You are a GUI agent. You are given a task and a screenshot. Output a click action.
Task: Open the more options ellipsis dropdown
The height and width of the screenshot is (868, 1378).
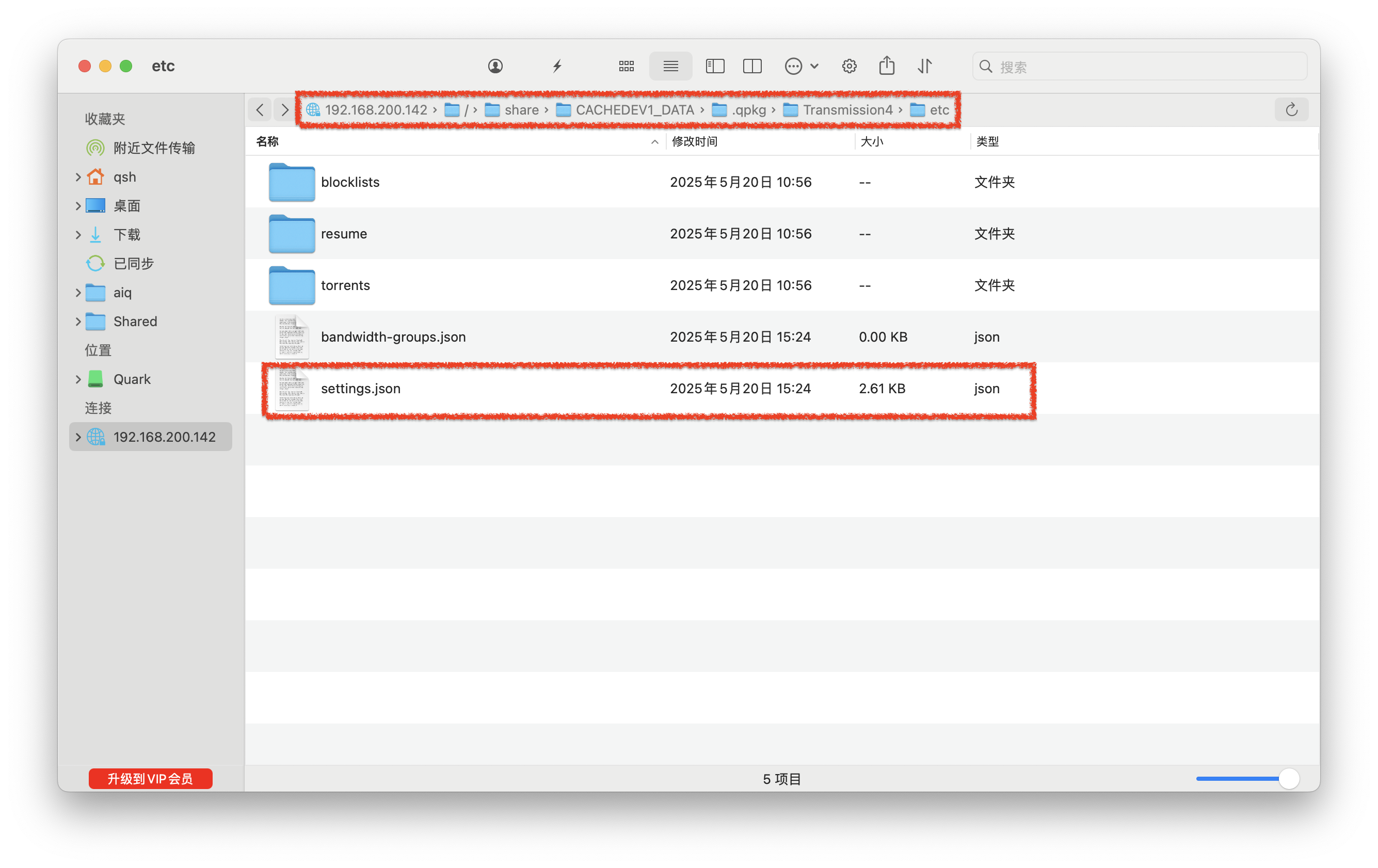[800, 67]
